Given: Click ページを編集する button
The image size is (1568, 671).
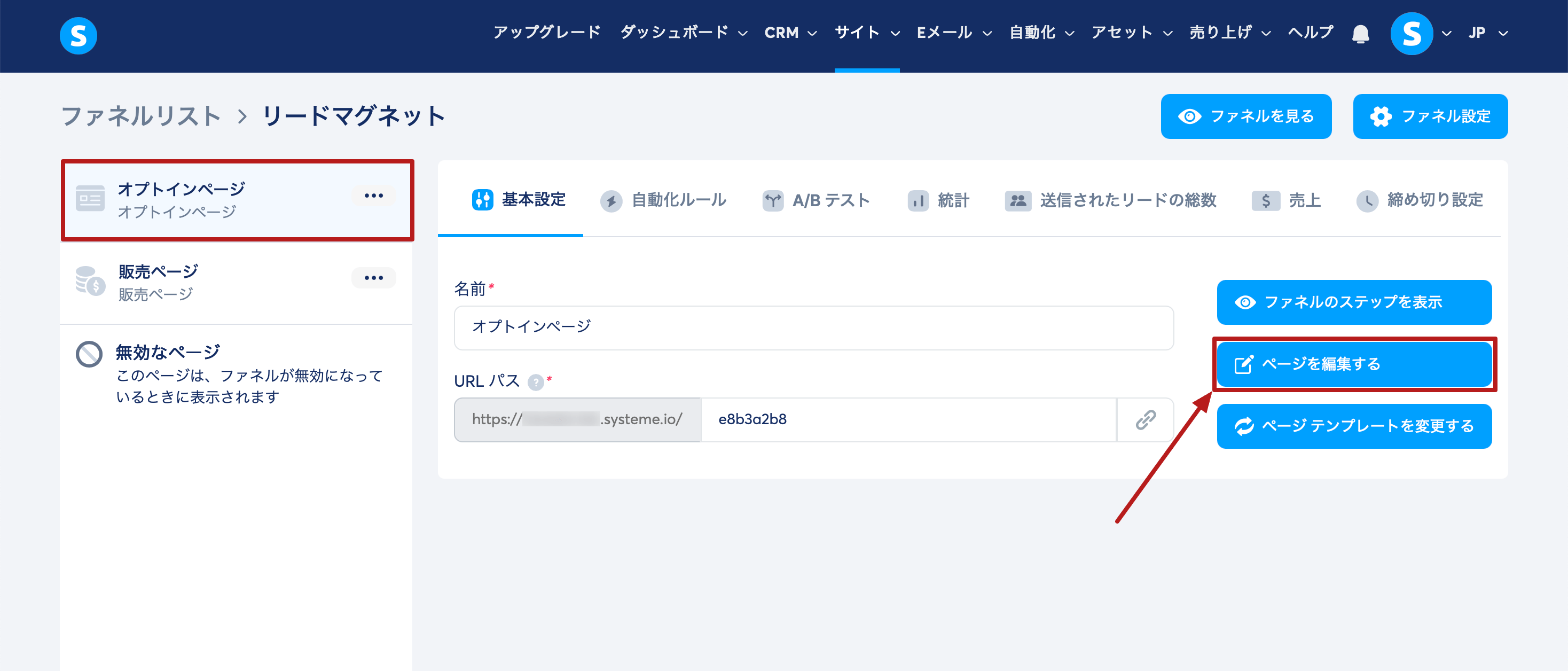Looking at the screenshot, I should coord(1354,364).
